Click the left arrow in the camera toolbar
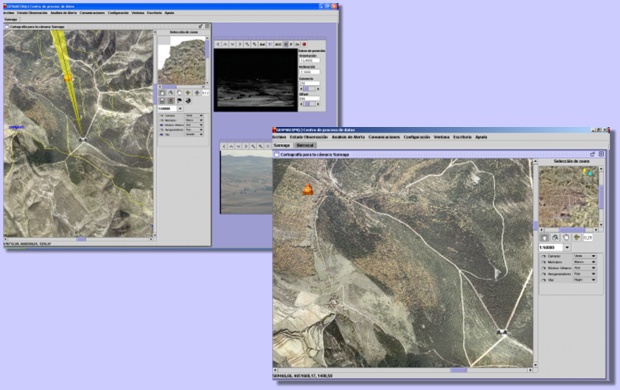Viewport: 620px width, 390px height. [x=218, y=44]
